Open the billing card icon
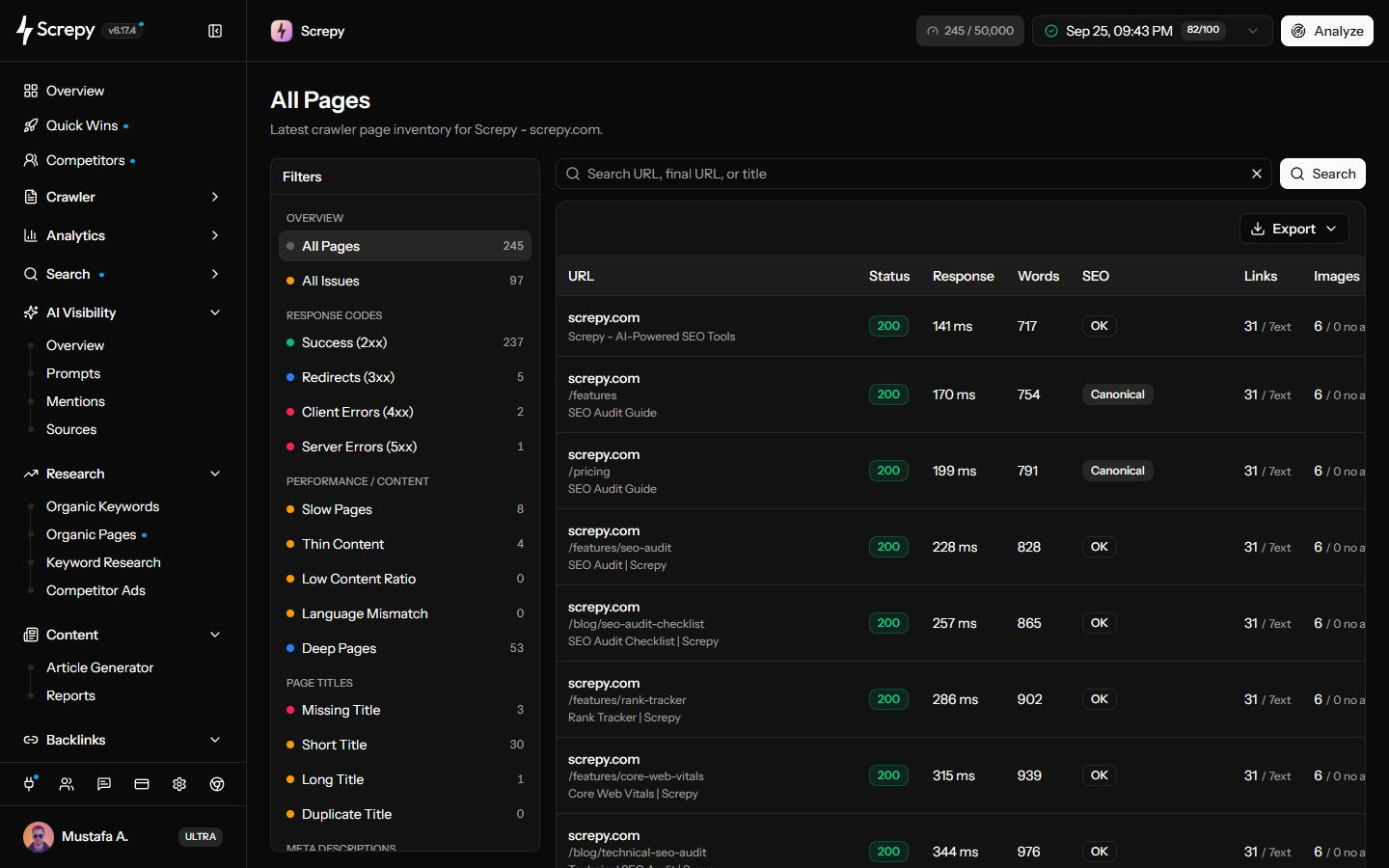 coord(142,784)
